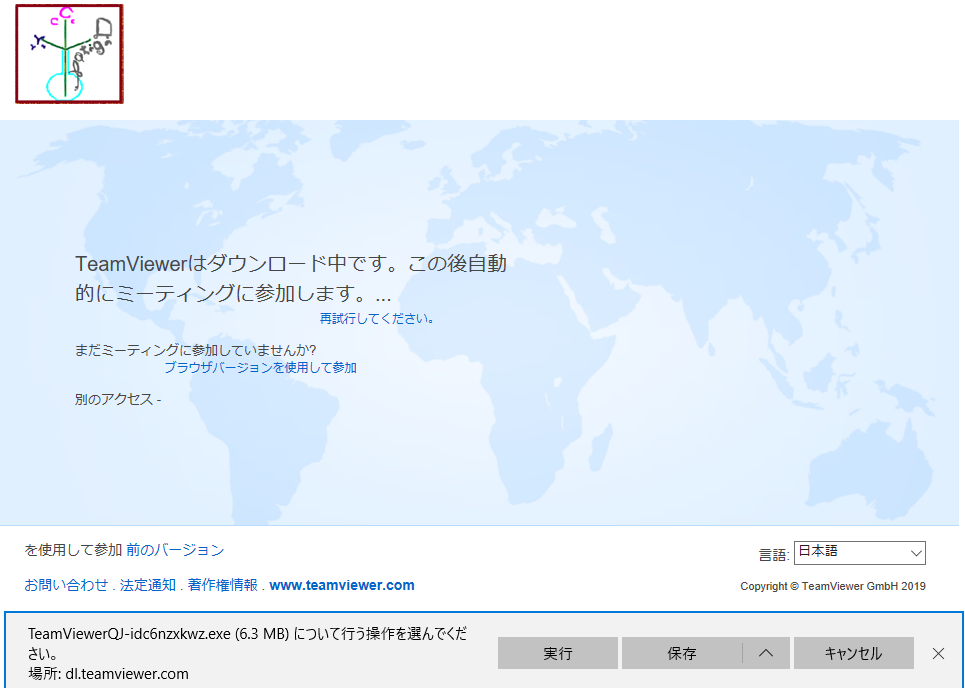
Task: Click the 別のアクセス - text
Action: [x=118, y=399]
